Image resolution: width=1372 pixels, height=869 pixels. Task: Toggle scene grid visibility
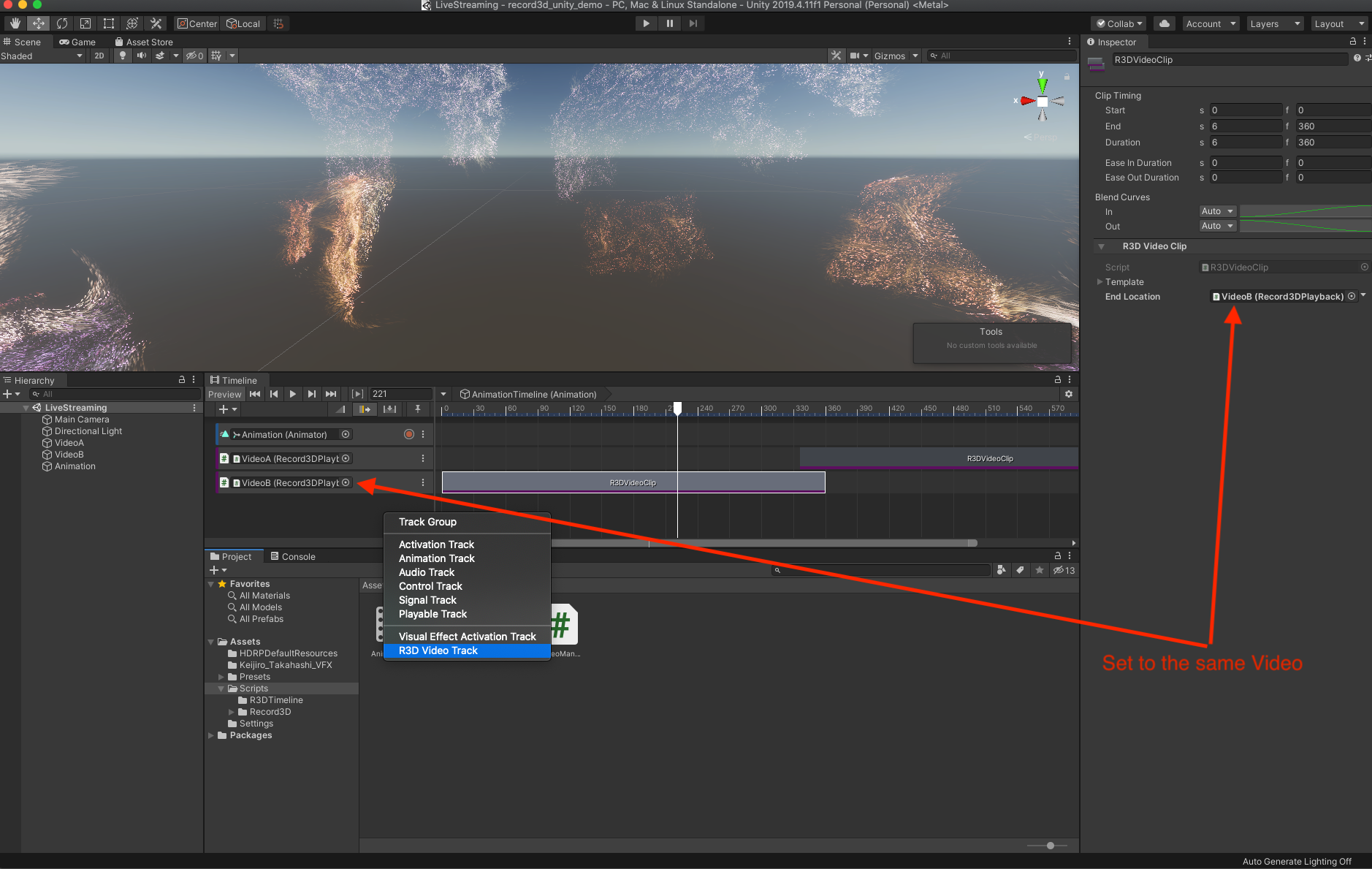(x=216, y=56)
